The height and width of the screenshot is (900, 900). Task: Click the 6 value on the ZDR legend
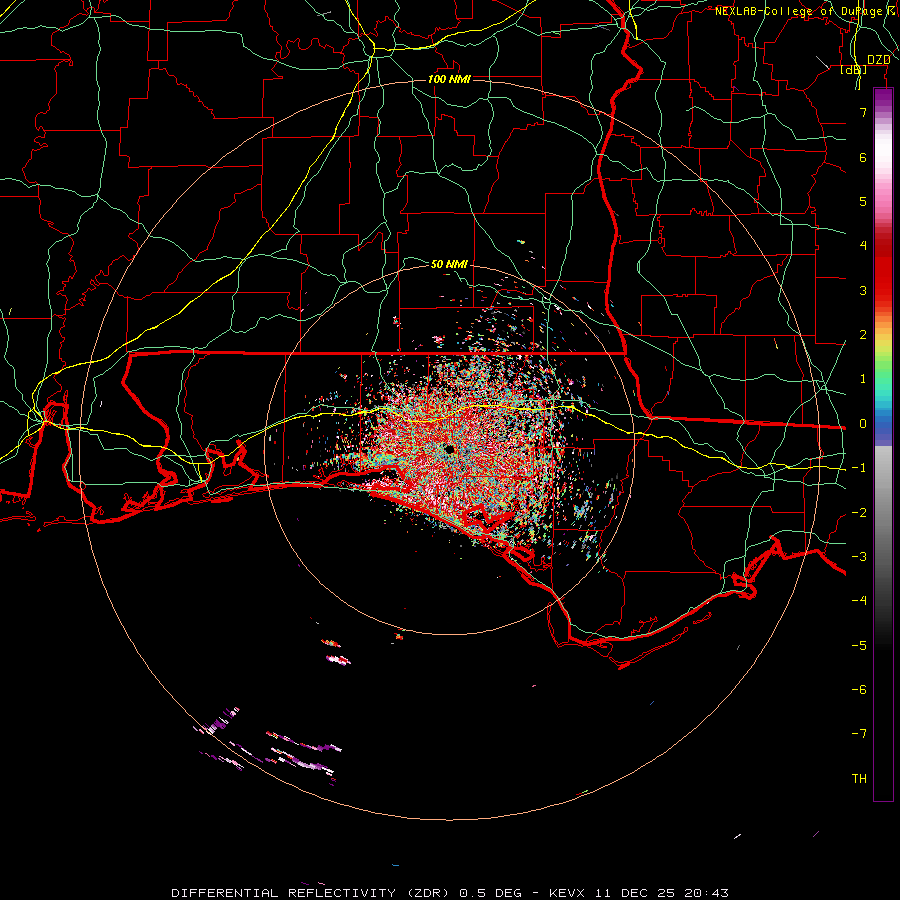coord(863,157)
